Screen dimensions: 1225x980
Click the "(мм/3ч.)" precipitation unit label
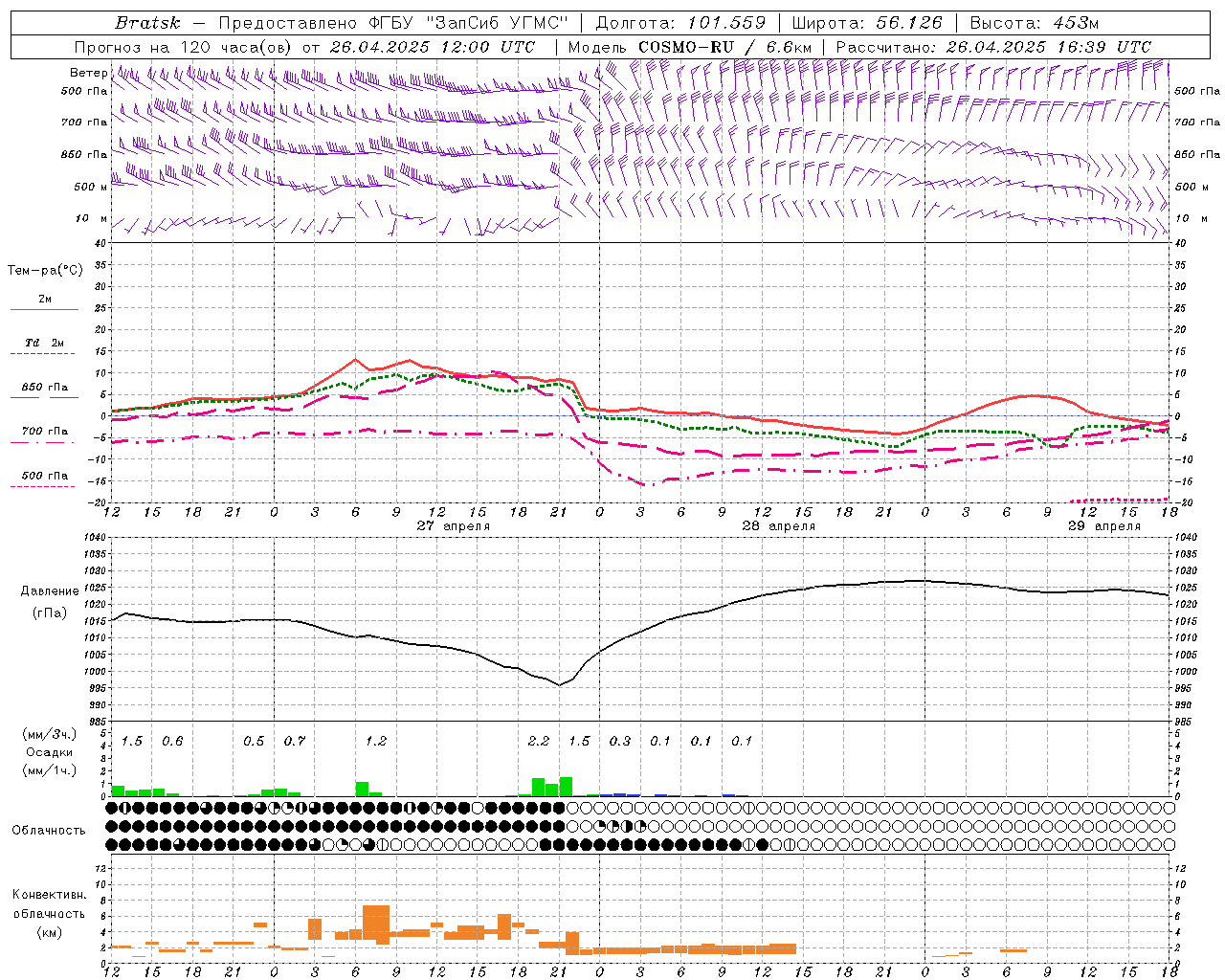pyautogui.click(x=50, y=734)
